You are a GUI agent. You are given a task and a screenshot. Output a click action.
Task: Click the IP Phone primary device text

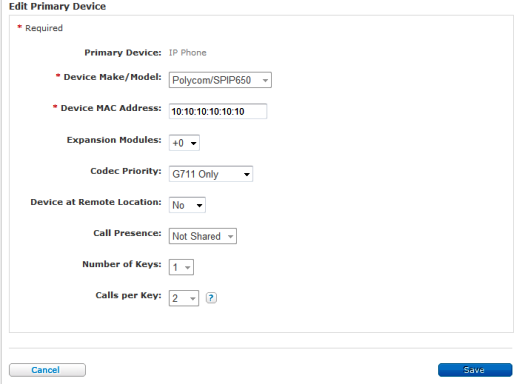click(188, 53)
